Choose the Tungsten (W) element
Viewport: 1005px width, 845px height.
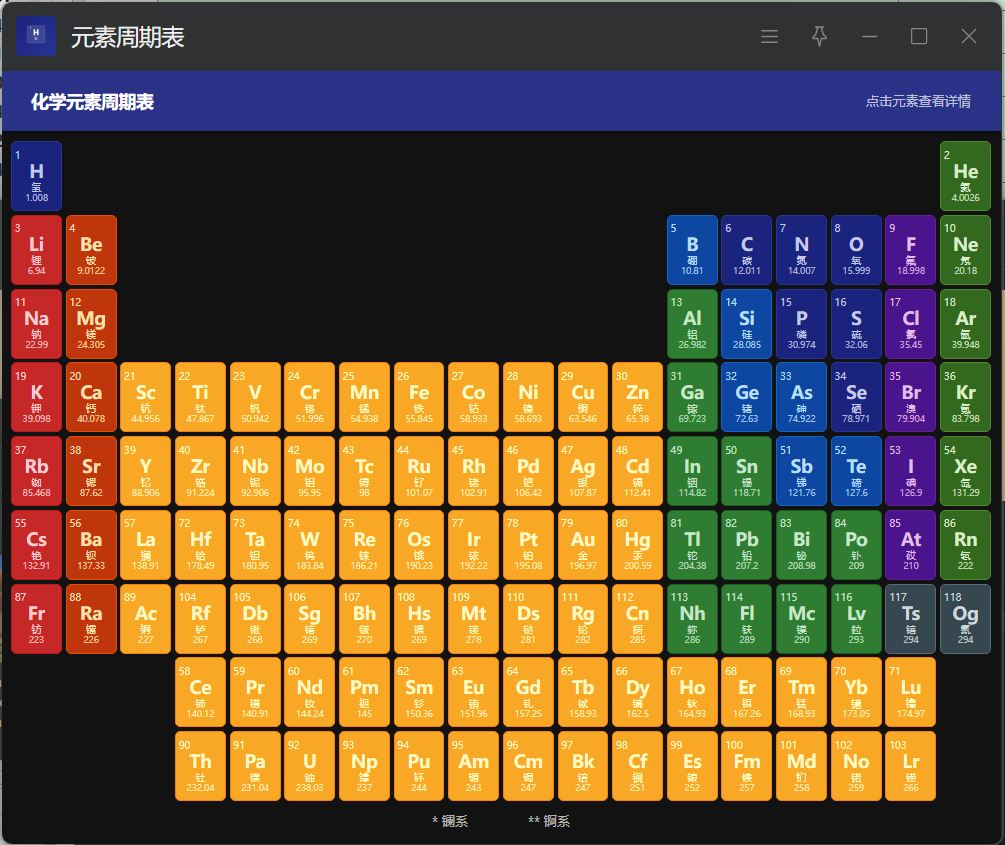pyautogui.click(x=310, y=545)
